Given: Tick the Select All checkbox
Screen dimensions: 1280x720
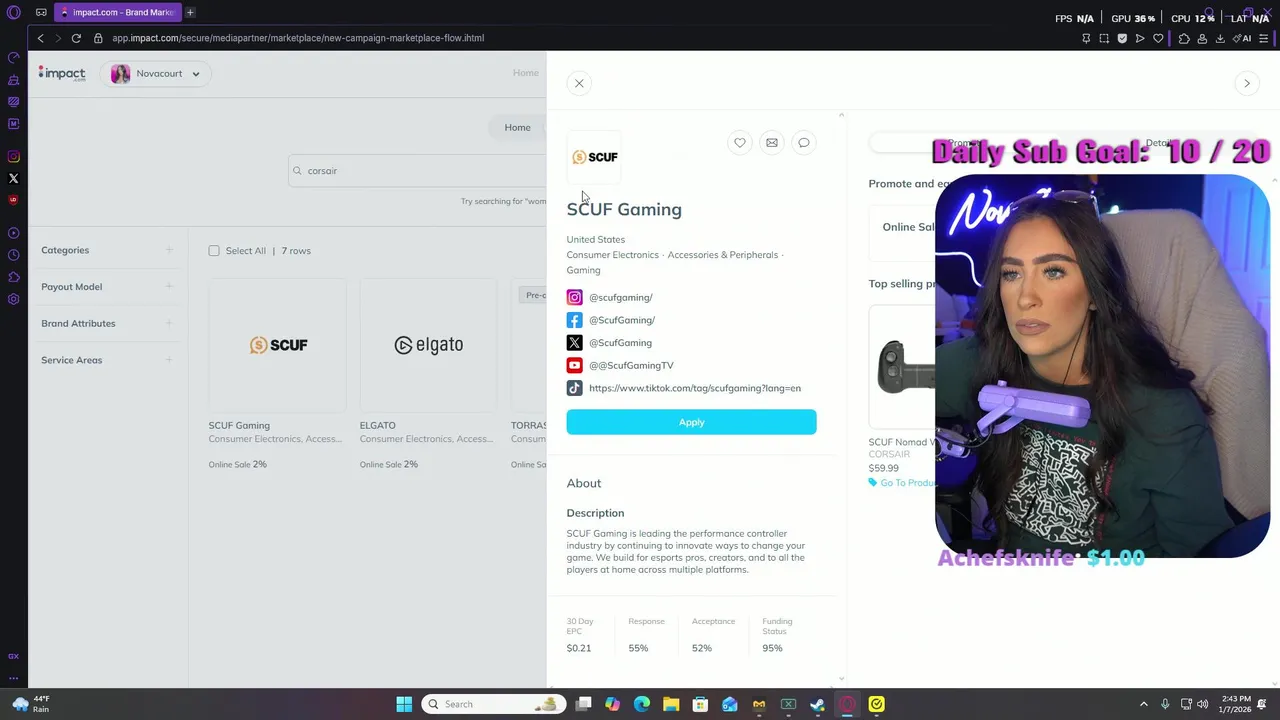Looking at the screenshot, I should pos(214,251).
